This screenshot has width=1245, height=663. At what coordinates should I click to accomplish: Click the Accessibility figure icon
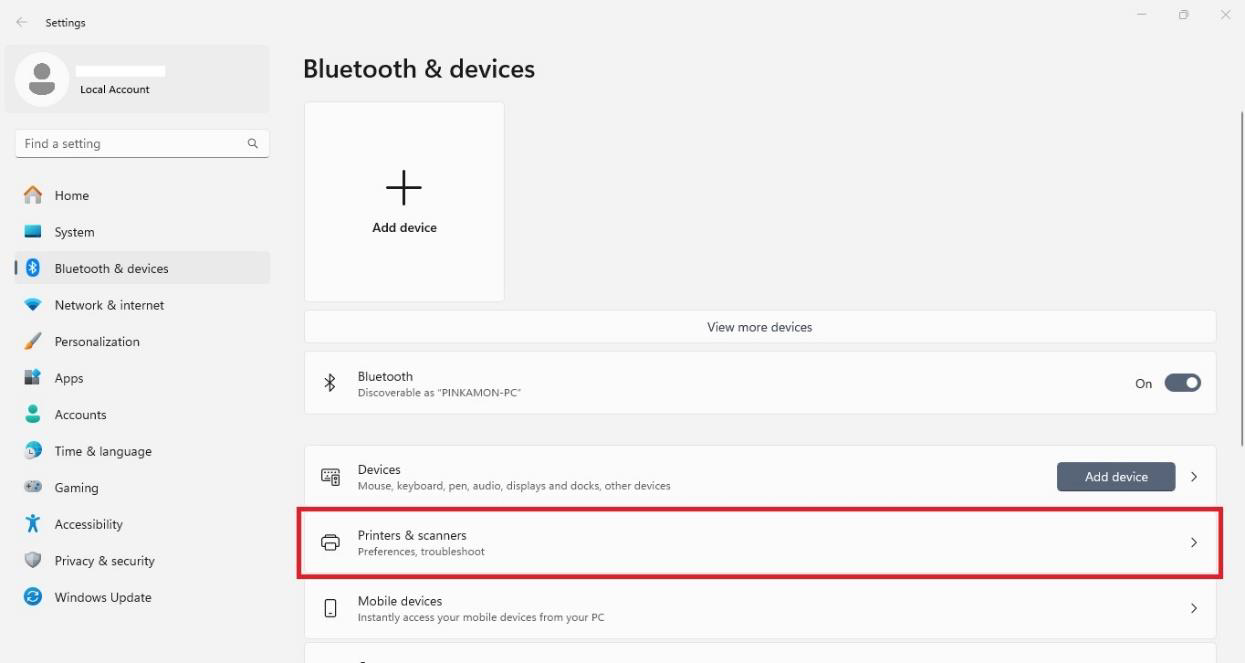coord(33,524)
